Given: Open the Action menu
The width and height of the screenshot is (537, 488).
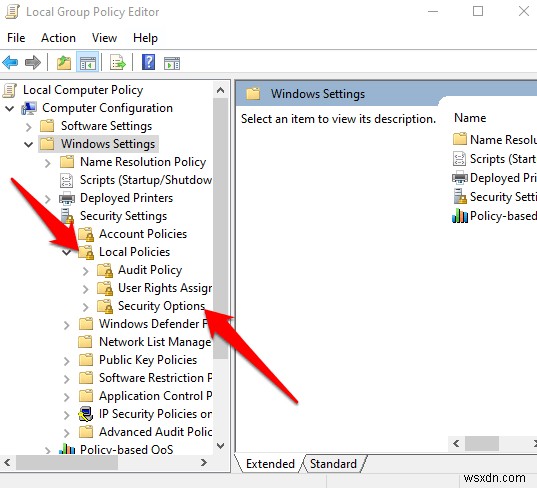Looking at the screenshot, I should pos(58,38).
